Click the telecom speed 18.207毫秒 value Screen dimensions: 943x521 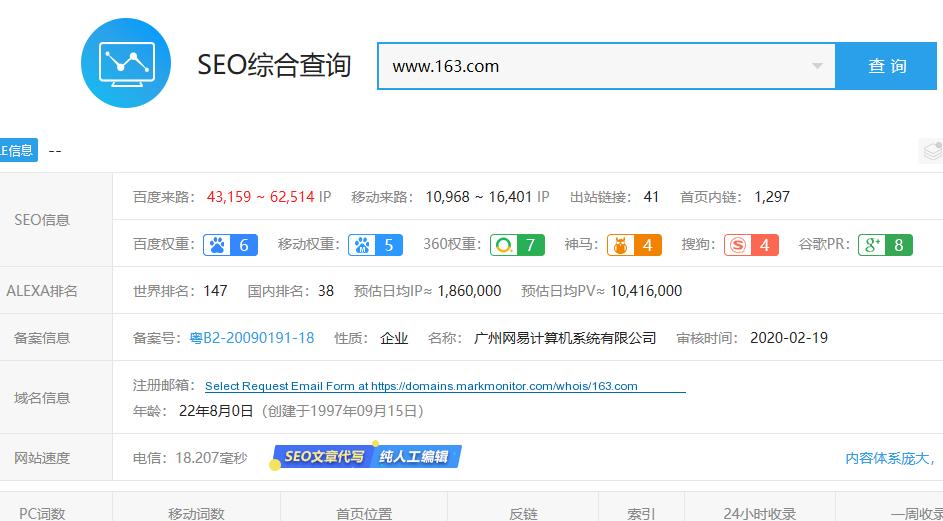click(x=211, y=458)
